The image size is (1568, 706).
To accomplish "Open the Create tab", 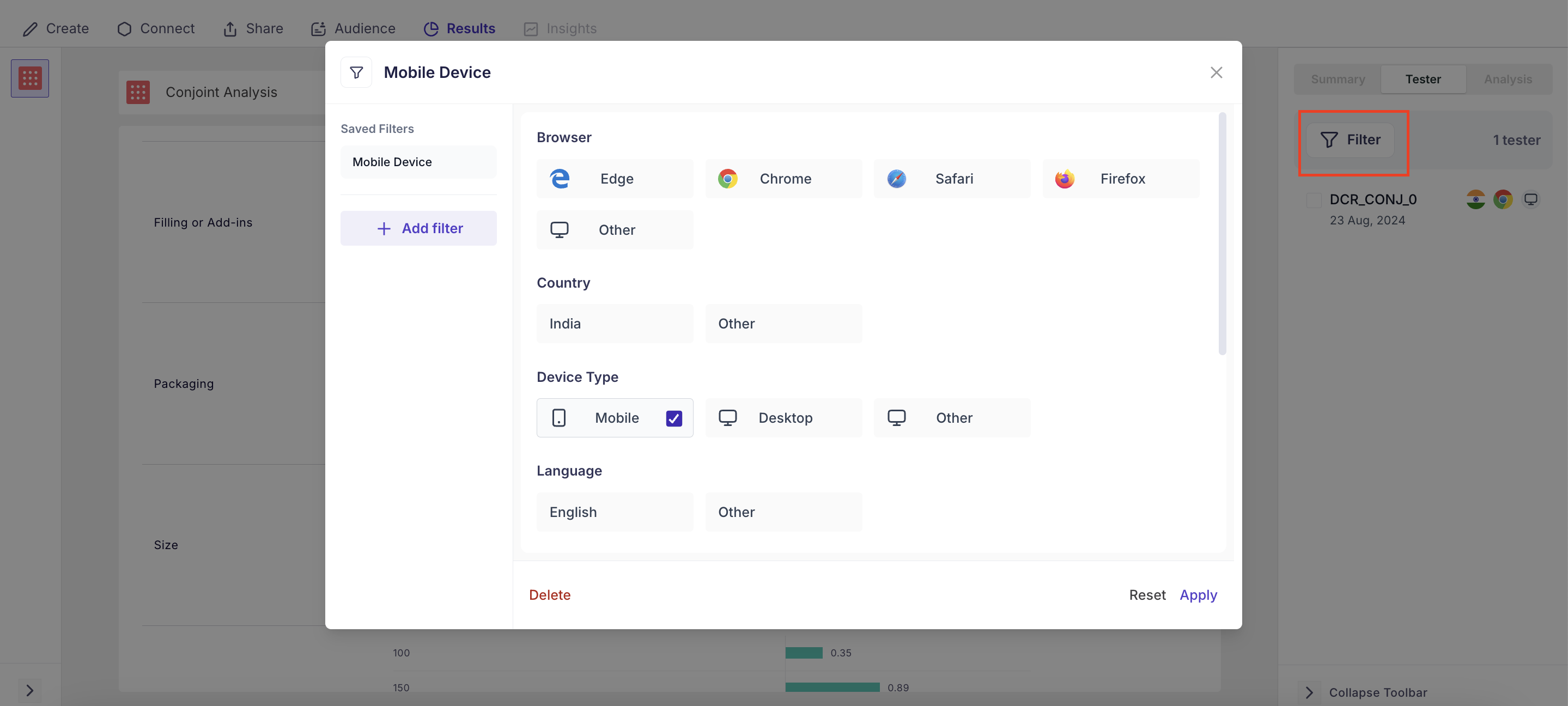I will [56, 29].
